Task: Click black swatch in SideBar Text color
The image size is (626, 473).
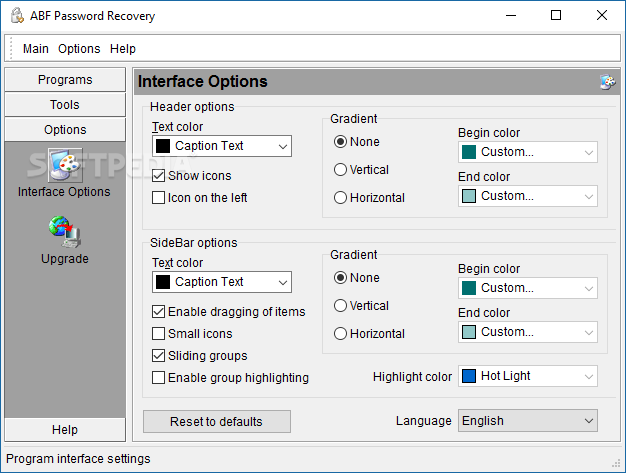Action: coord(163,282)
